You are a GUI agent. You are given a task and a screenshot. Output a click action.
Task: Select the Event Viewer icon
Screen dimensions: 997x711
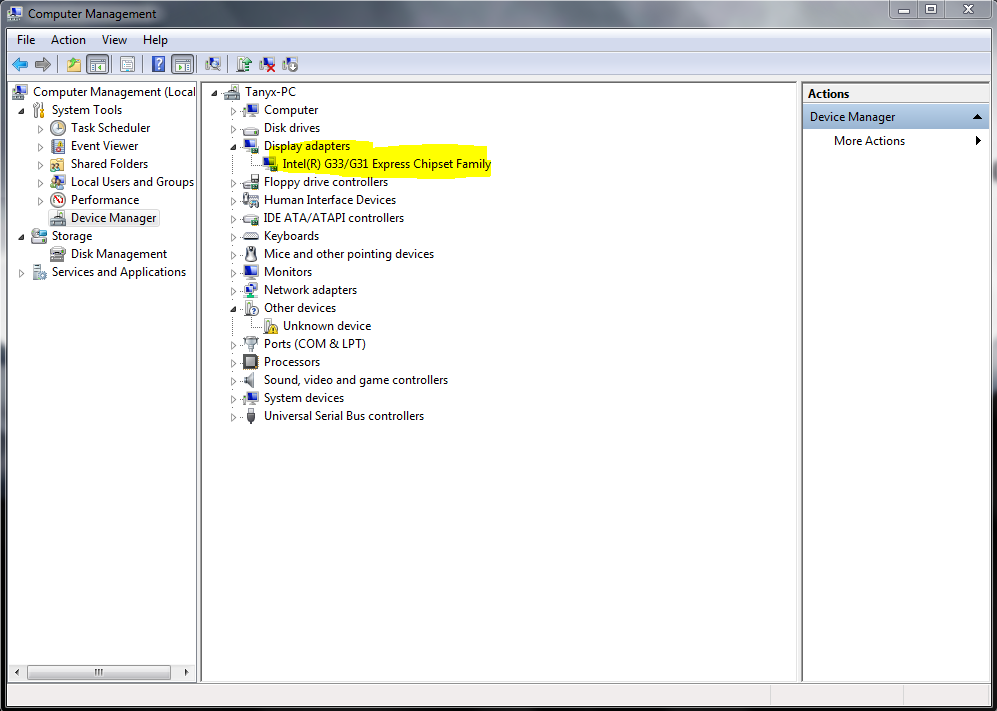(x=58, y=146)
